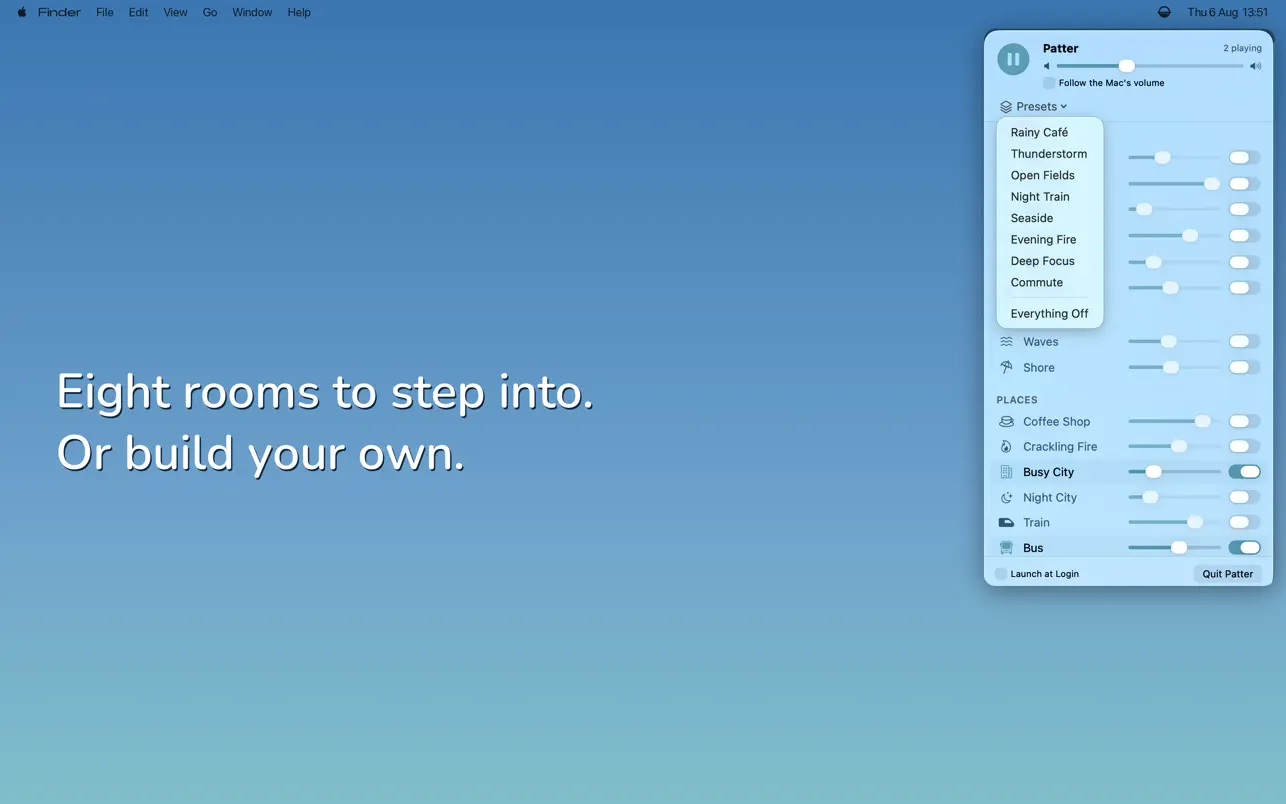Check Follow the Mac's volume
This screenshot has height=804, width=1286.
pyautogui.click(x=1049, y=83)
